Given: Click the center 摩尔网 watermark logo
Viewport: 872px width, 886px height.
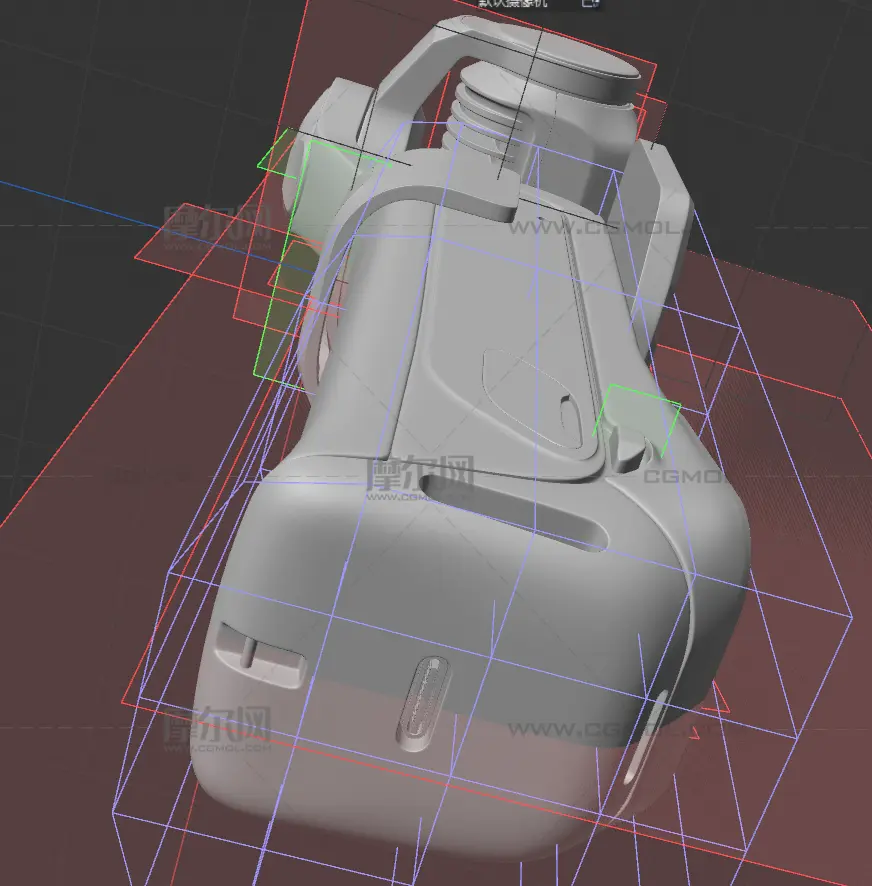Looking at the screenshot, I should click(420, 475).
